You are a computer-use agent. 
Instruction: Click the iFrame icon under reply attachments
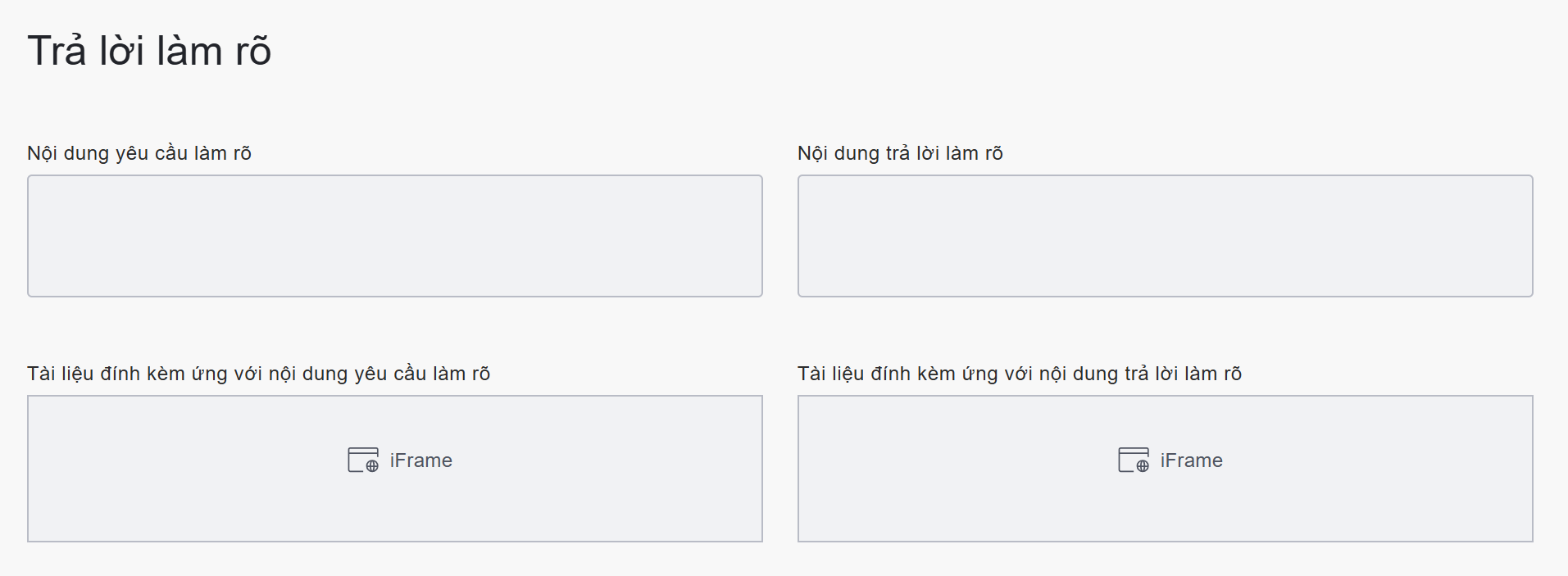pos(1133,460)
